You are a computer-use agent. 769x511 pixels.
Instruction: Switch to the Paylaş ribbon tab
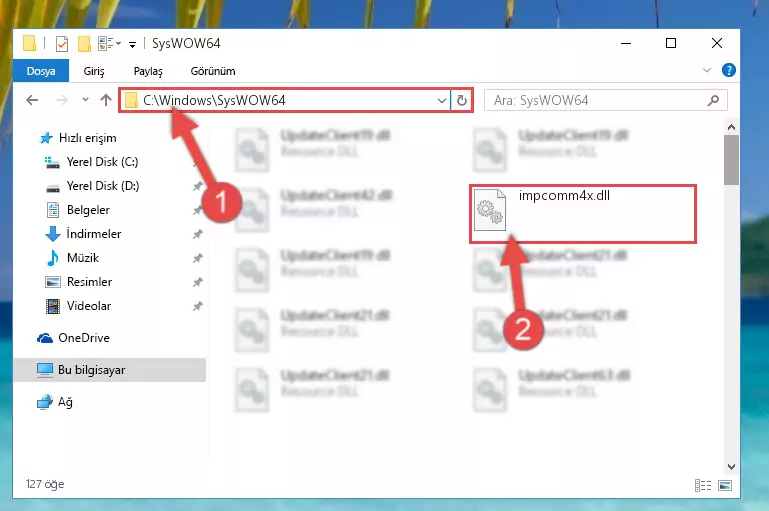148,71
